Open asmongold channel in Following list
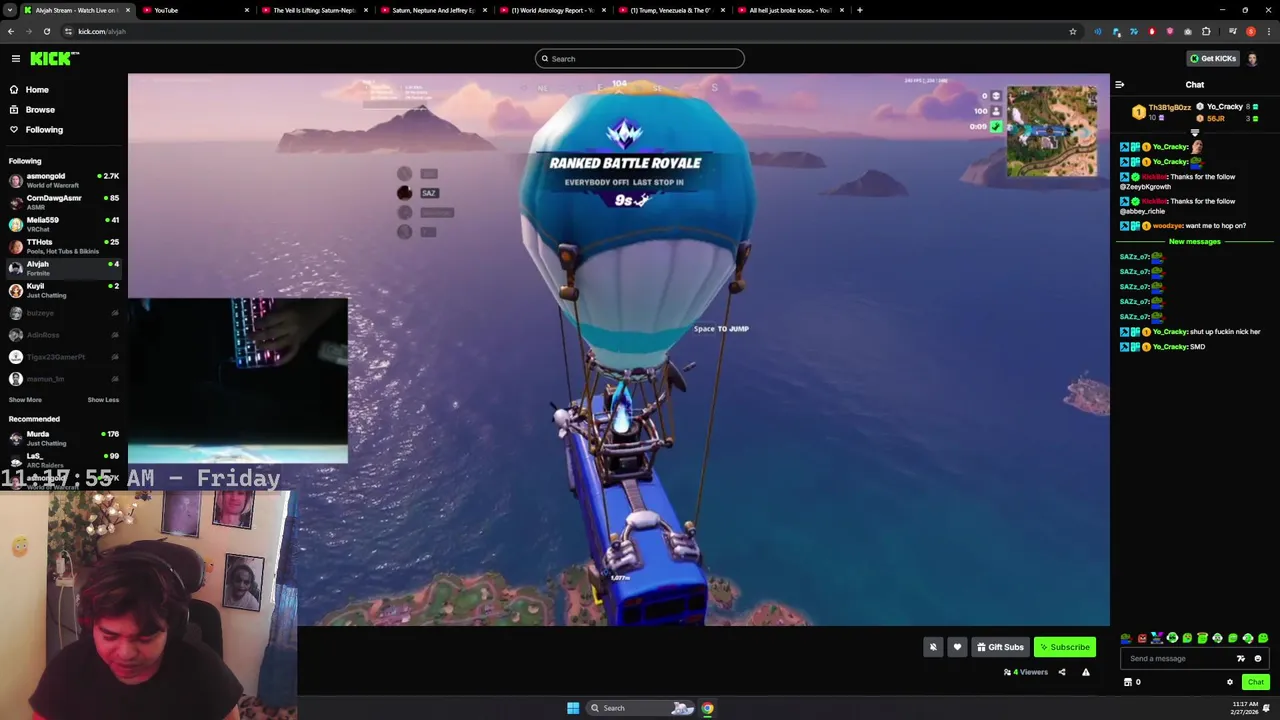This screenshot has width=1280, height=720. click(63, 180)
